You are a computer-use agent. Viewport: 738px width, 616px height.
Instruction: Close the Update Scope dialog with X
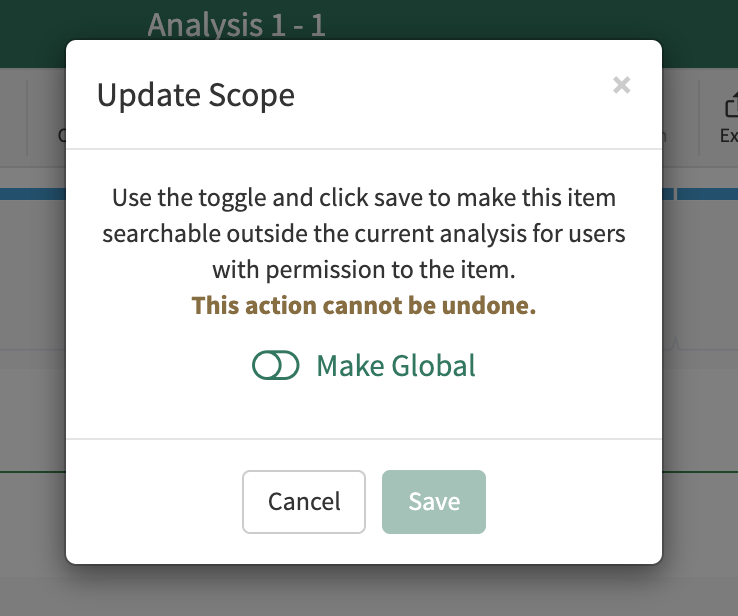click(x=622, y=86)
